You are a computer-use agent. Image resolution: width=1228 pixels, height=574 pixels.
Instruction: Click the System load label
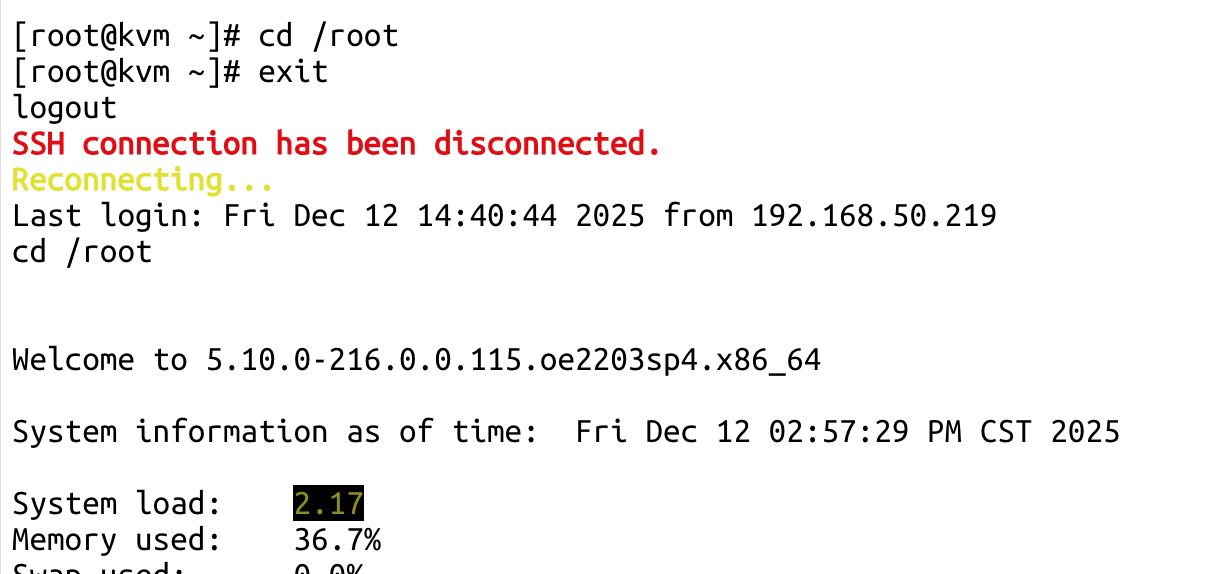[x=116, y=503]
